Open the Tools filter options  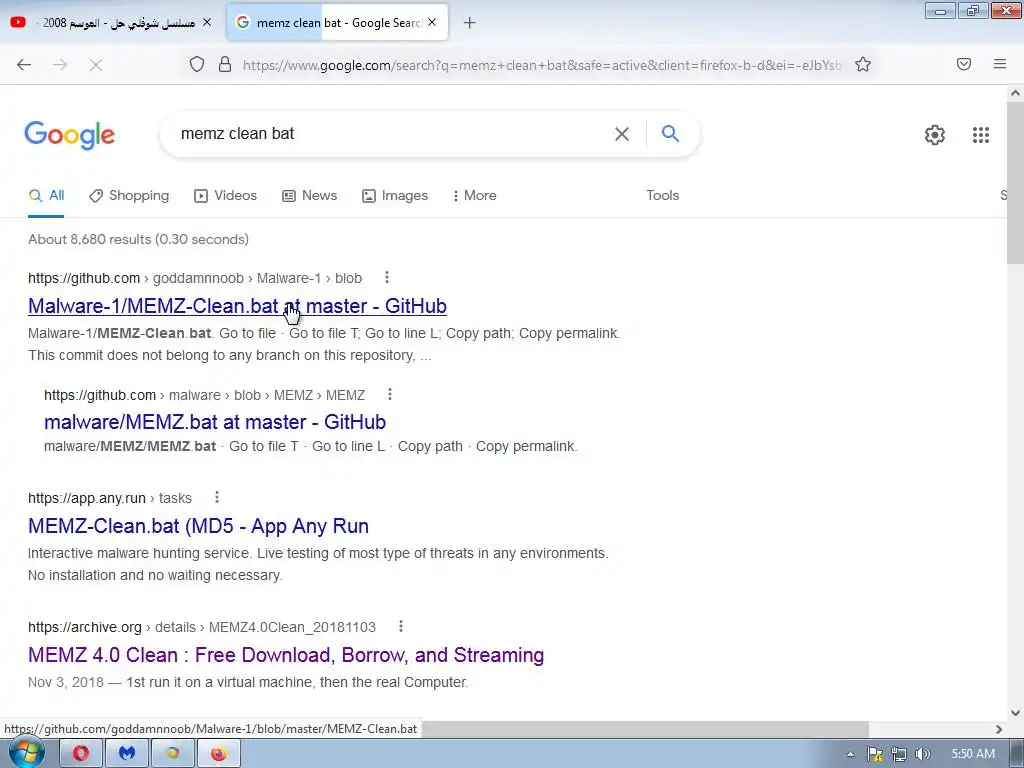(662, 195)
